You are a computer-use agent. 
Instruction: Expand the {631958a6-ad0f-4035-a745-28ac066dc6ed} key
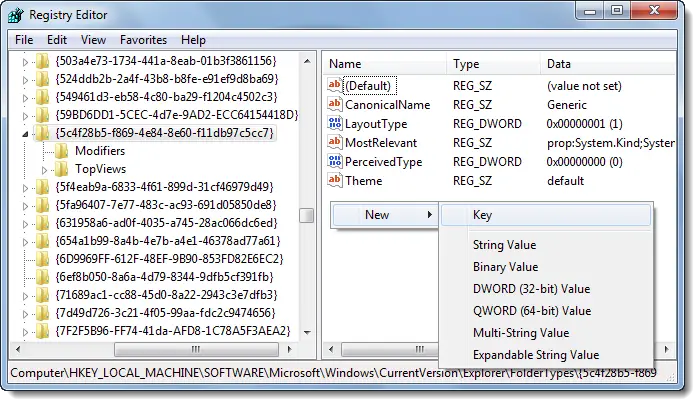click(25, 224)
